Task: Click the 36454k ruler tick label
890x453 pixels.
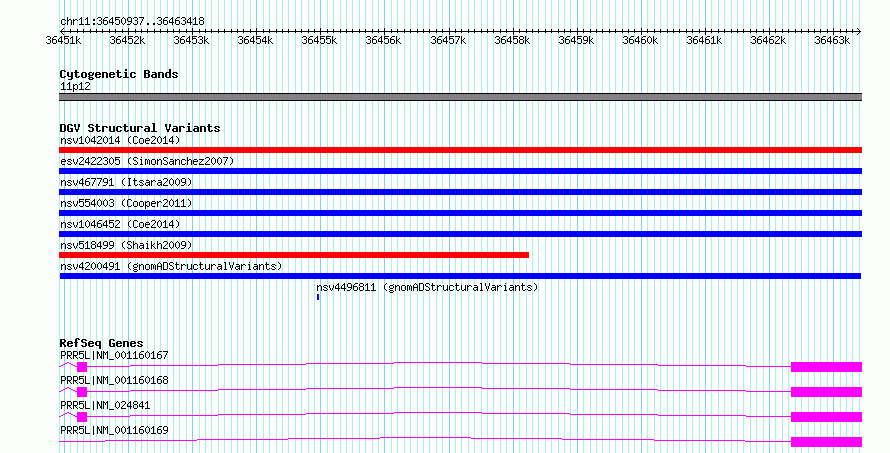Action: 256,40
